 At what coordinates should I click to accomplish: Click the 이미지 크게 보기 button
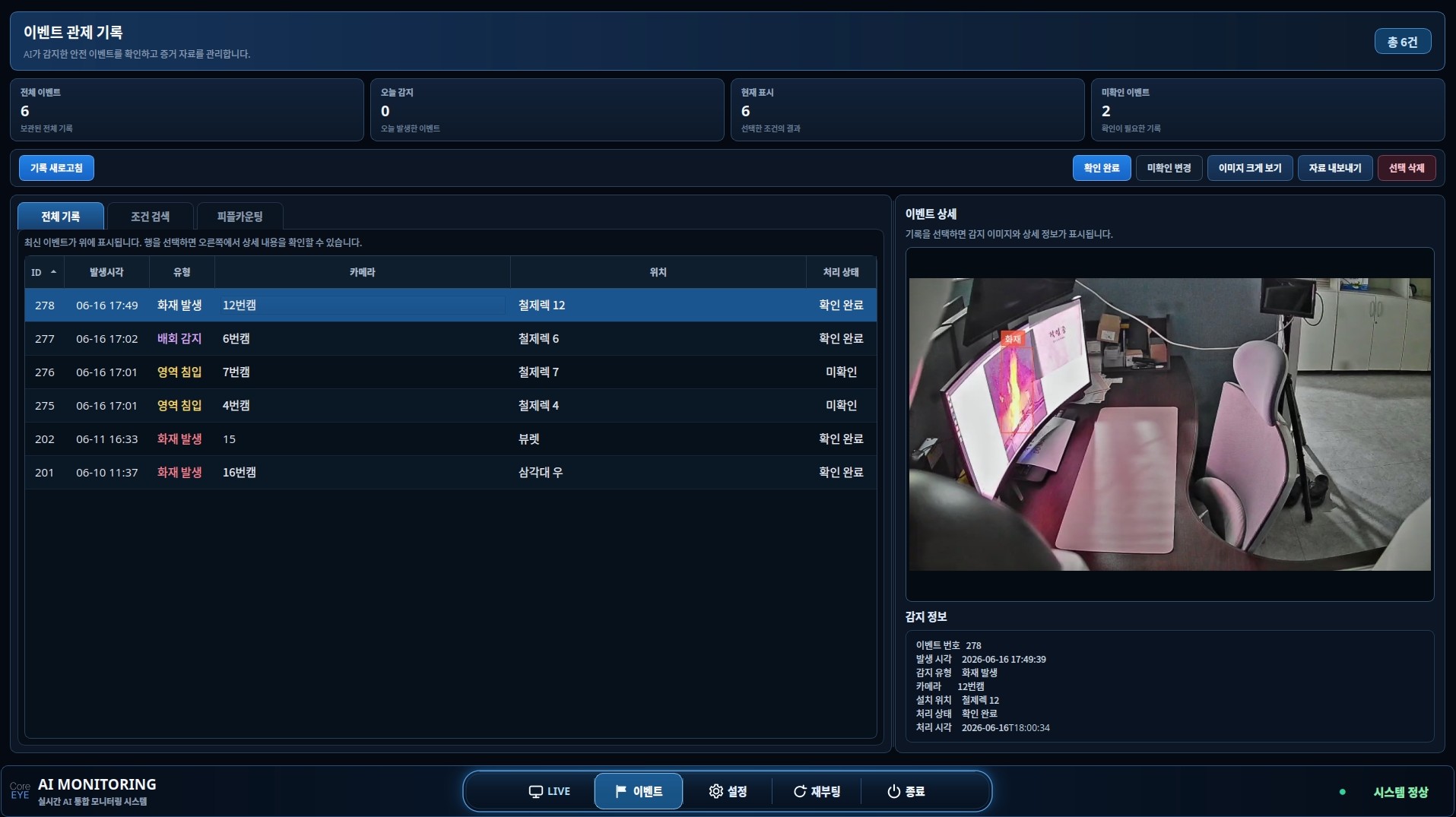pos(1250,168)
